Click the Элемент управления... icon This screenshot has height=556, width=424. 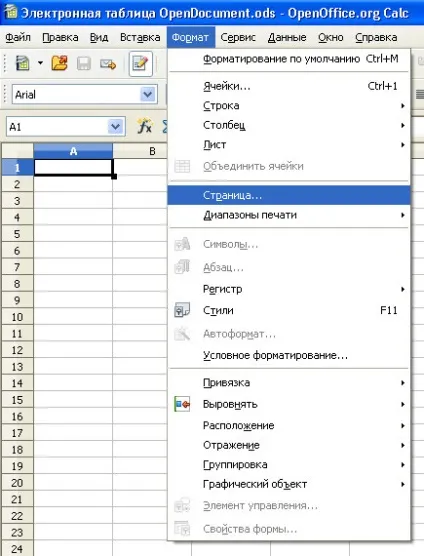(182, 505)
